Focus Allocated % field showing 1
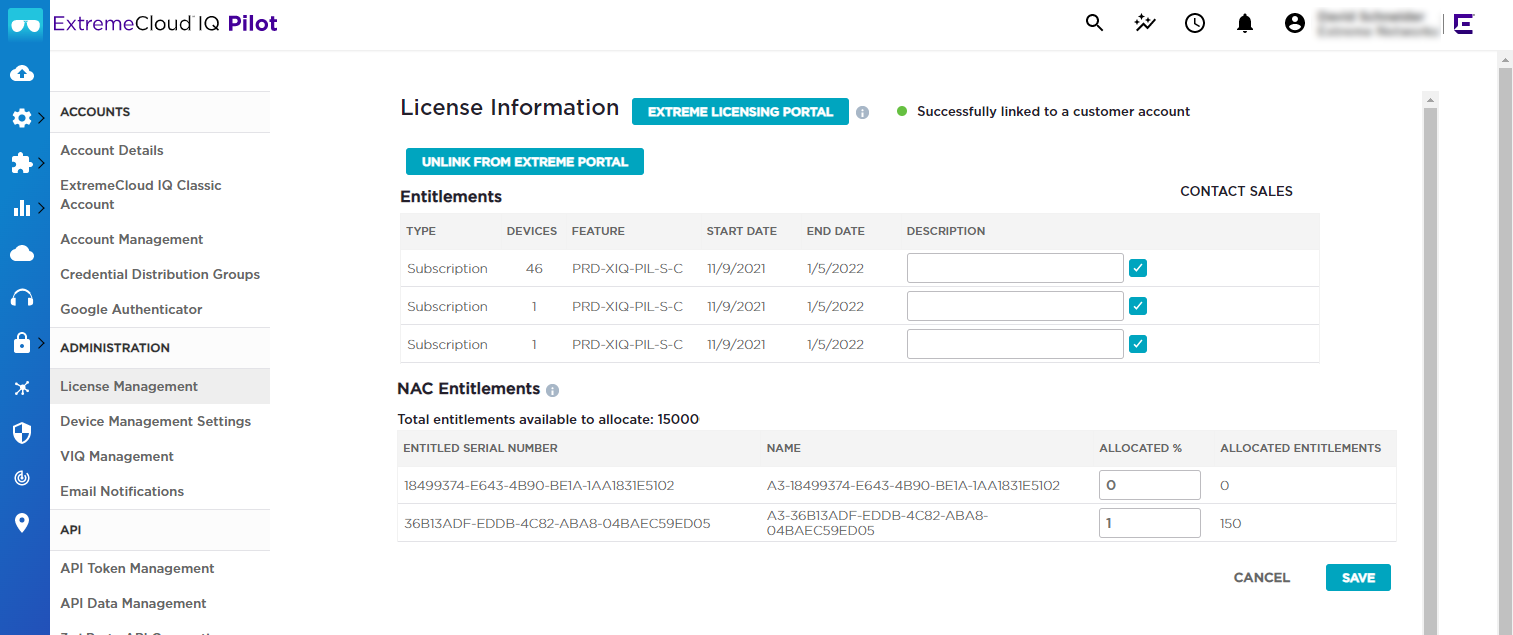 (x=1149, y=523)
